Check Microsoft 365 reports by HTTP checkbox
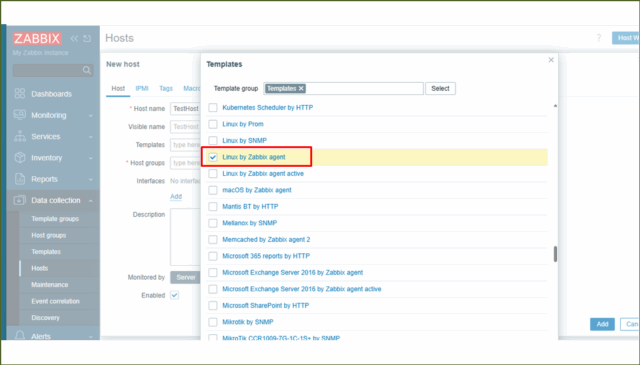The width and height of the screenshot is (640, 365). [x=213, y=256]
